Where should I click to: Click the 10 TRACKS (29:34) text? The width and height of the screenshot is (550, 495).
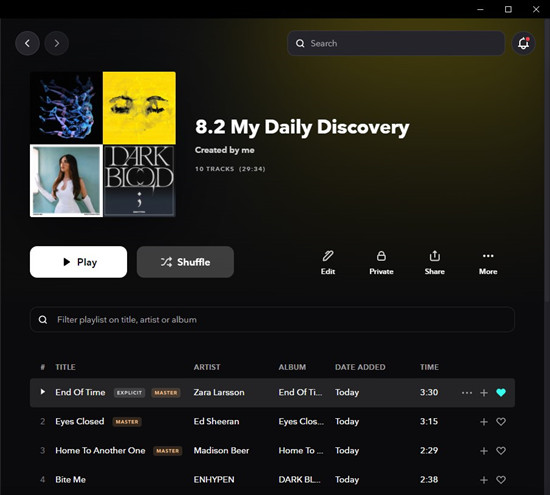click(x=230, y=169)
